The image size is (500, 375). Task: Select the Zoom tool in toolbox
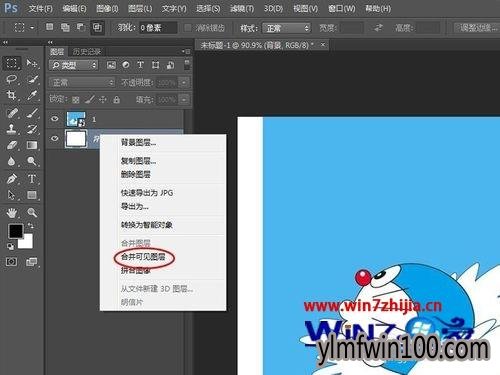[x=32, y=212]
